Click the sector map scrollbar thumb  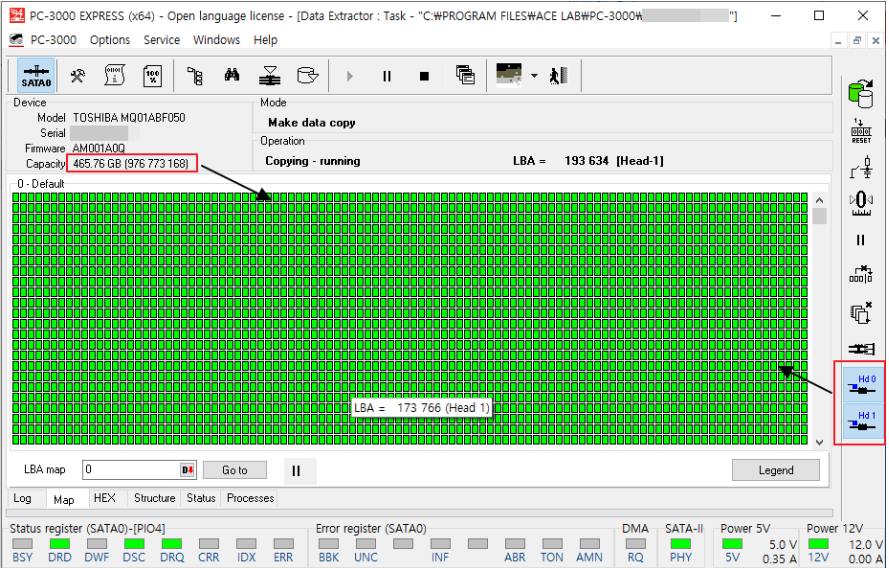tap(819, 216)
